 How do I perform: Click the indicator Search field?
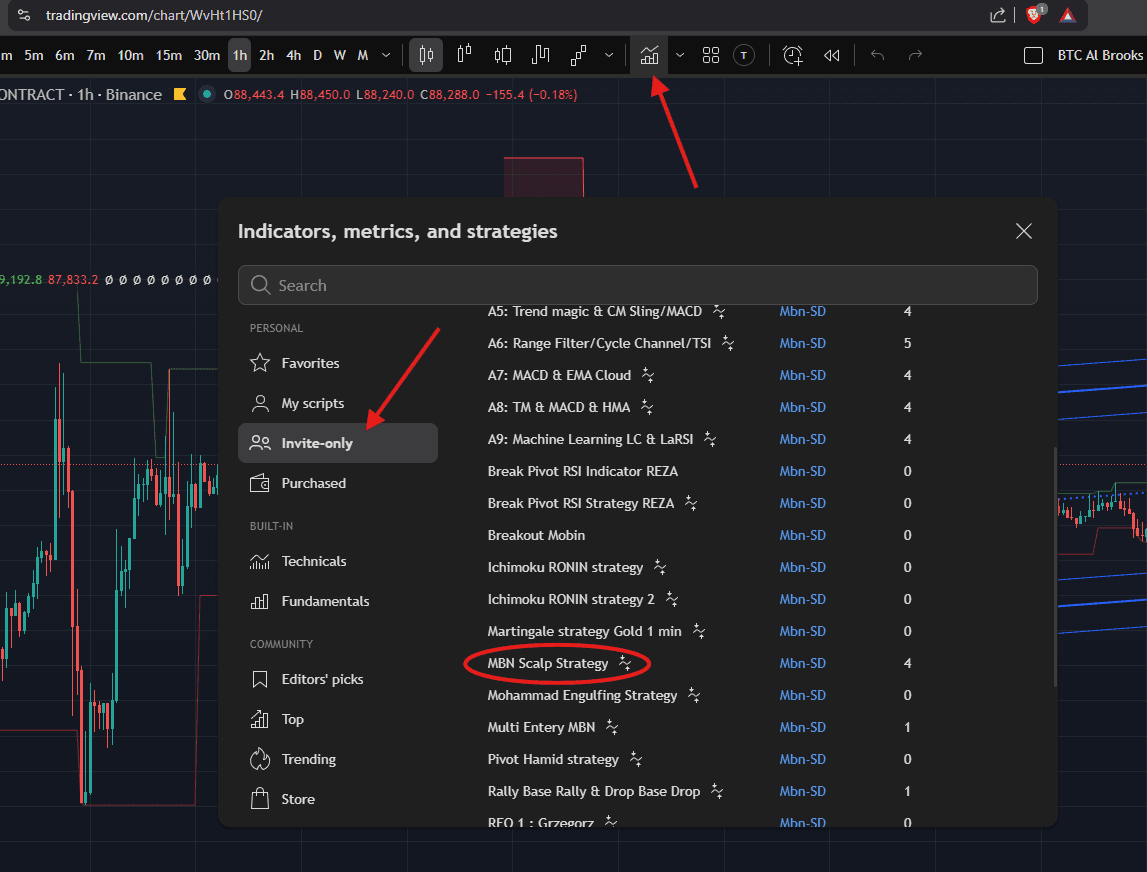(x=638, y=285)
